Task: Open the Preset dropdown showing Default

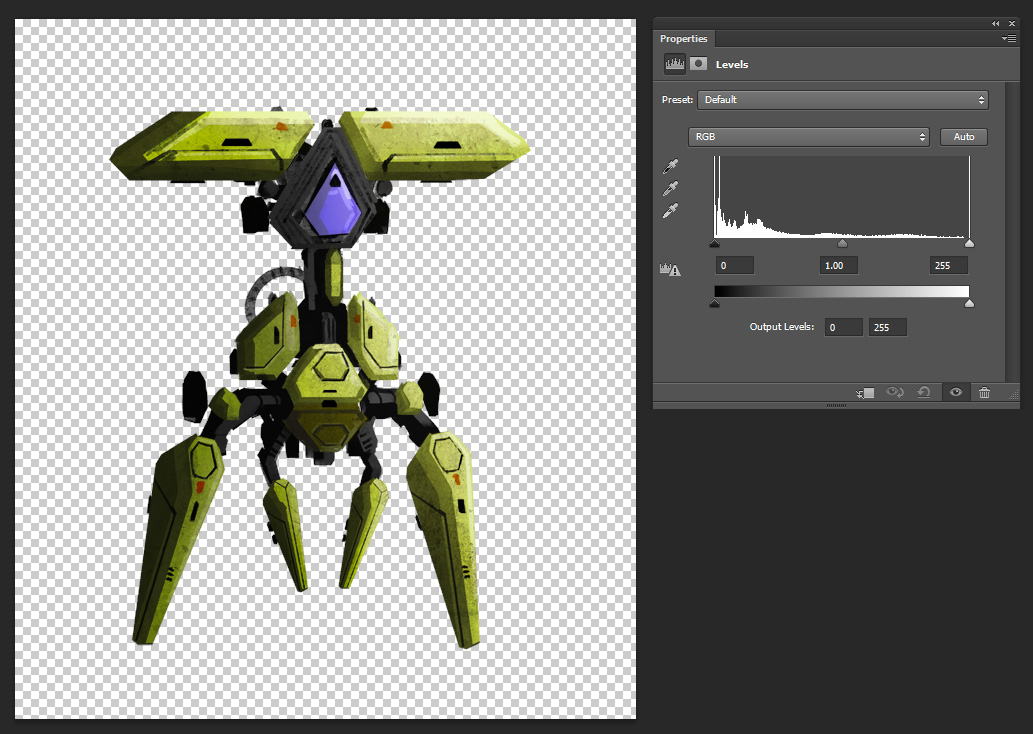Action: 842,100
